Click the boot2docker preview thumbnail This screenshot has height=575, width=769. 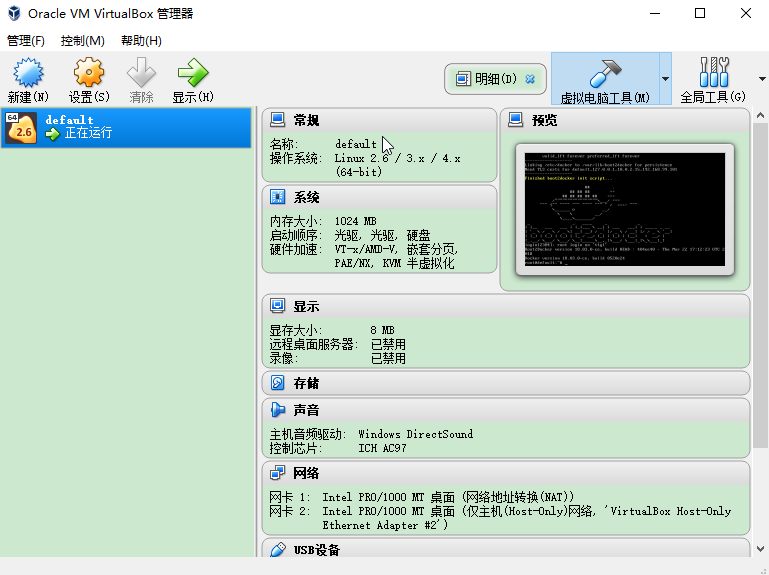625,209
